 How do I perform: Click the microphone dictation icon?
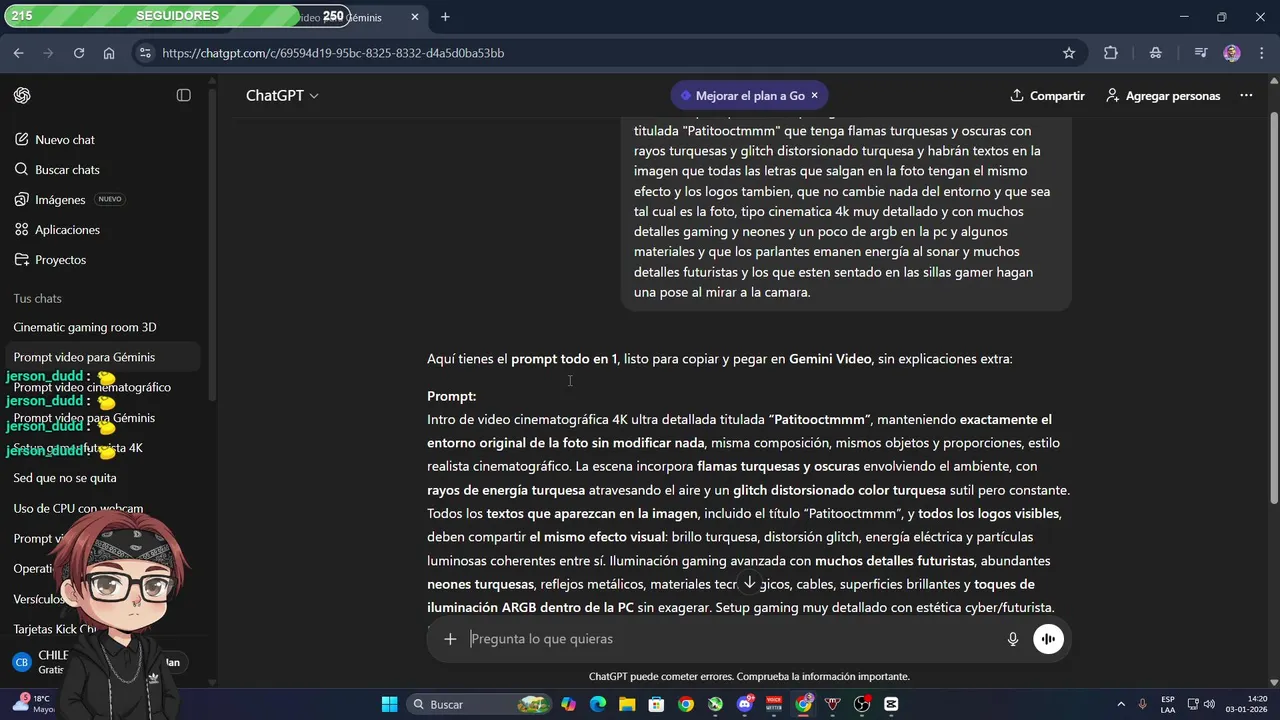(x=1013, y=639)
